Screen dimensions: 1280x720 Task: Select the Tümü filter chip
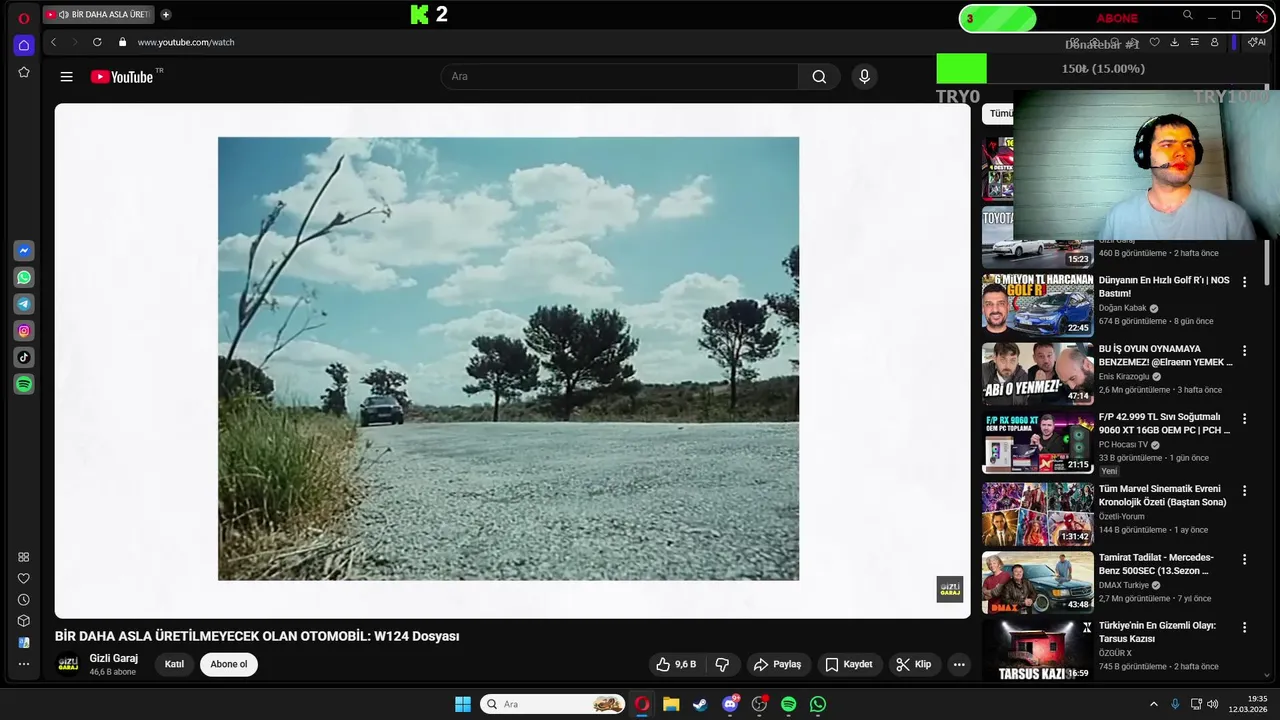point(1001,113)
